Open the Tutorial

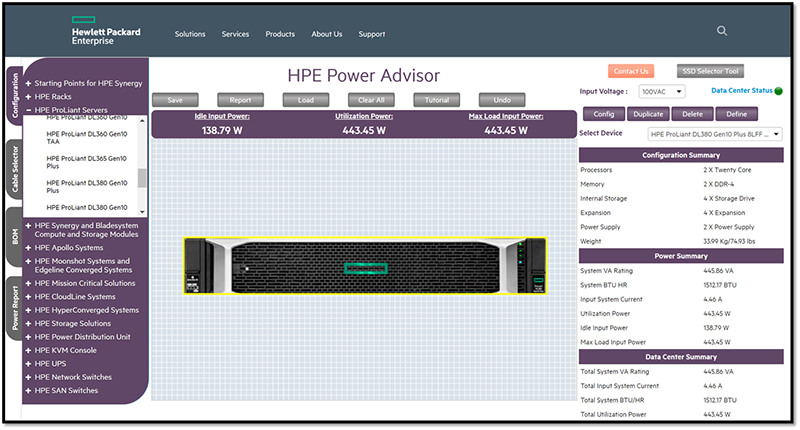(x=437, y=100)
